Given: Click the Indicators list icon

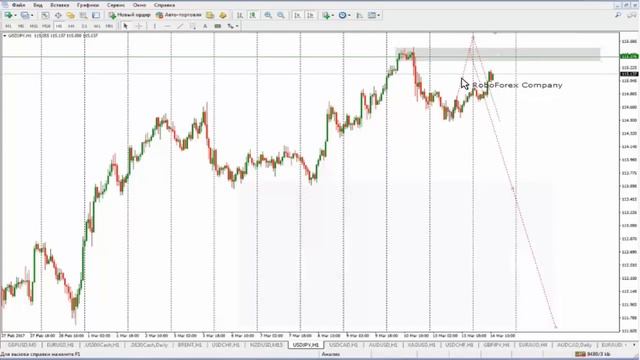Looking at the screenshot, I should pyautogui.click(x=326, y=15).
